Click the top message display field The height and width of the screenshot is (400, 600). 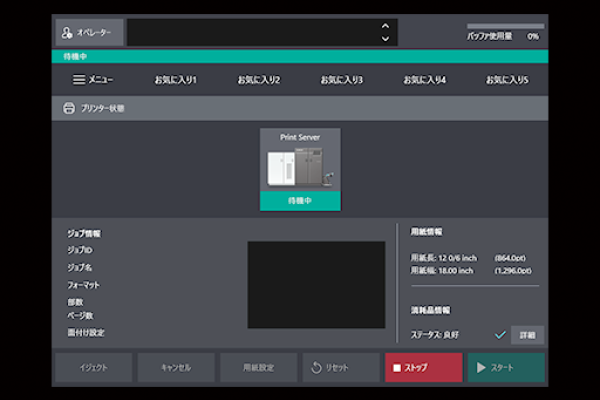pos(250,32)
